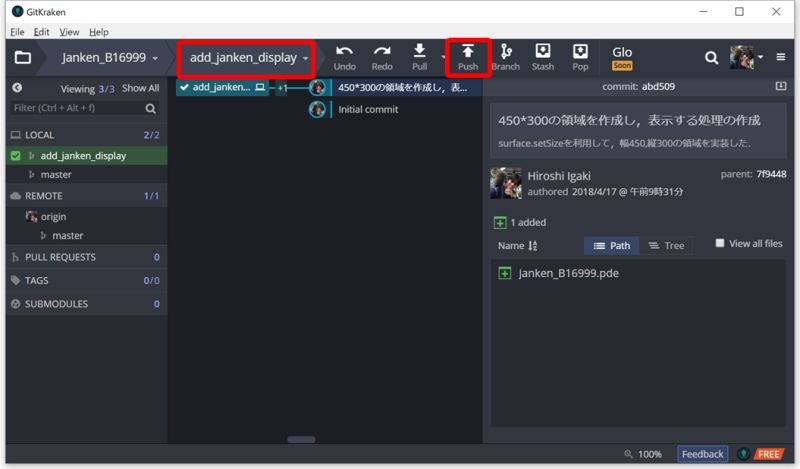Open the Pull options dropdown arrow
This screenshot has width=800, height=469.
tap(442, 57)
